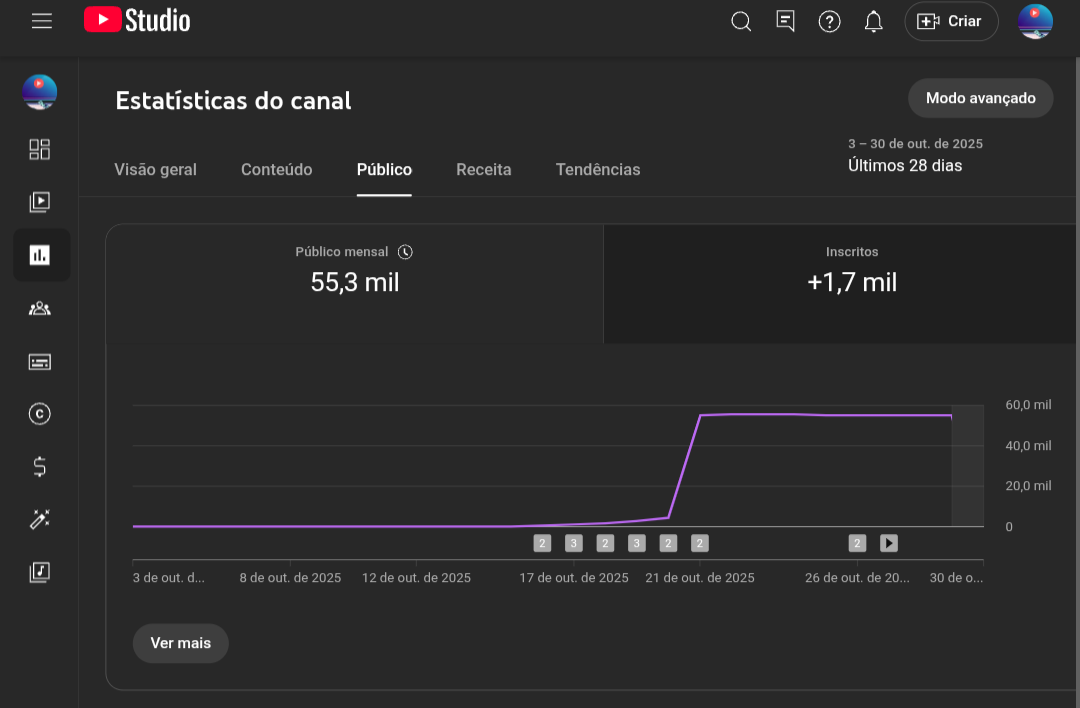
Task: Open the notifications bell
Action: 873,22
